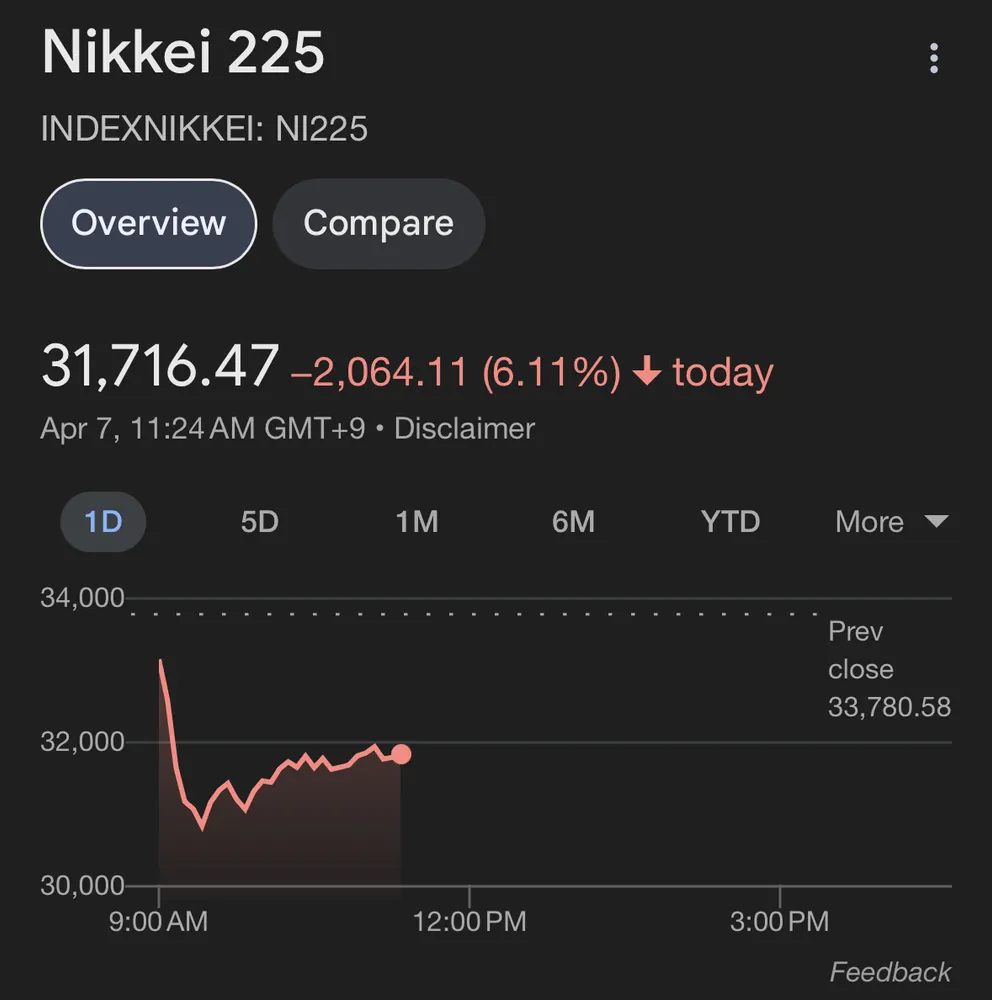Click the red down arrow beside today
Screen dimensions: 992x1000
pyautogui.click(x=648, y=373)
